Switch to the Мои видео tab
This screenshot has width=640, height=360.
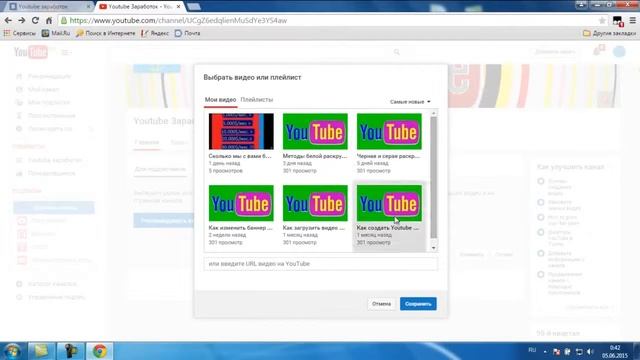coord(220,100)
